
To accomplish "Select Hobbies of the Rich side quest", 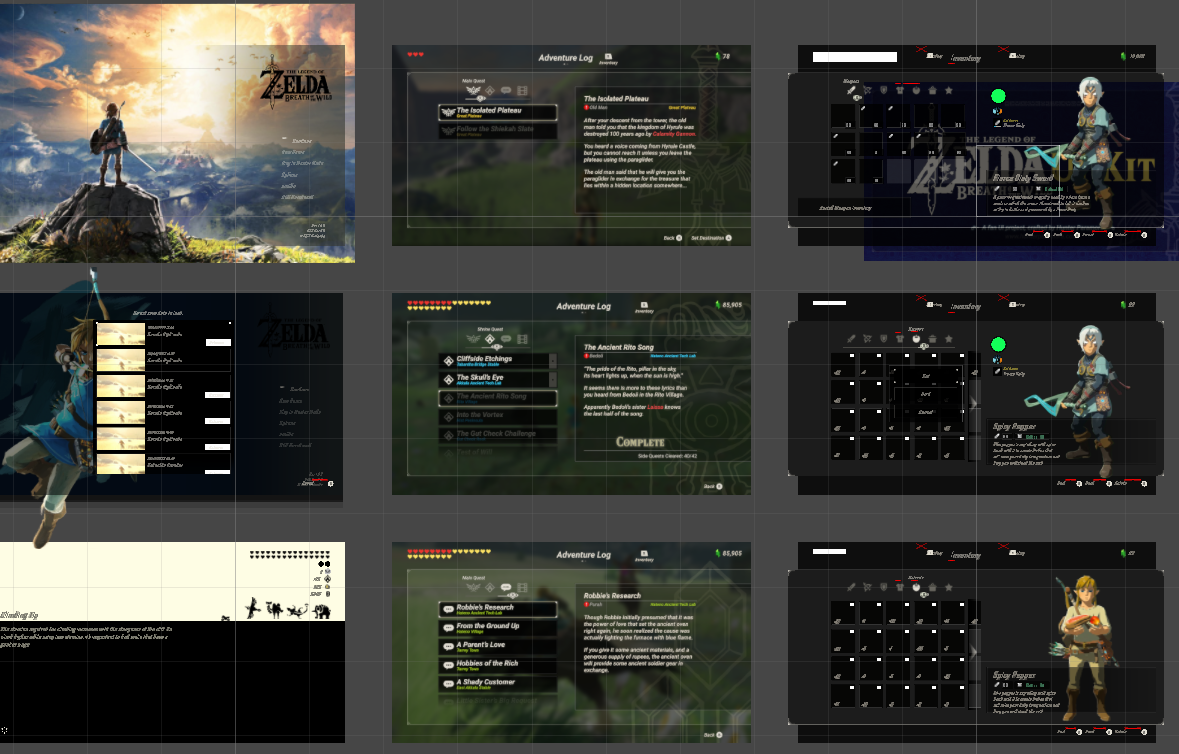I will click(498, 665).
